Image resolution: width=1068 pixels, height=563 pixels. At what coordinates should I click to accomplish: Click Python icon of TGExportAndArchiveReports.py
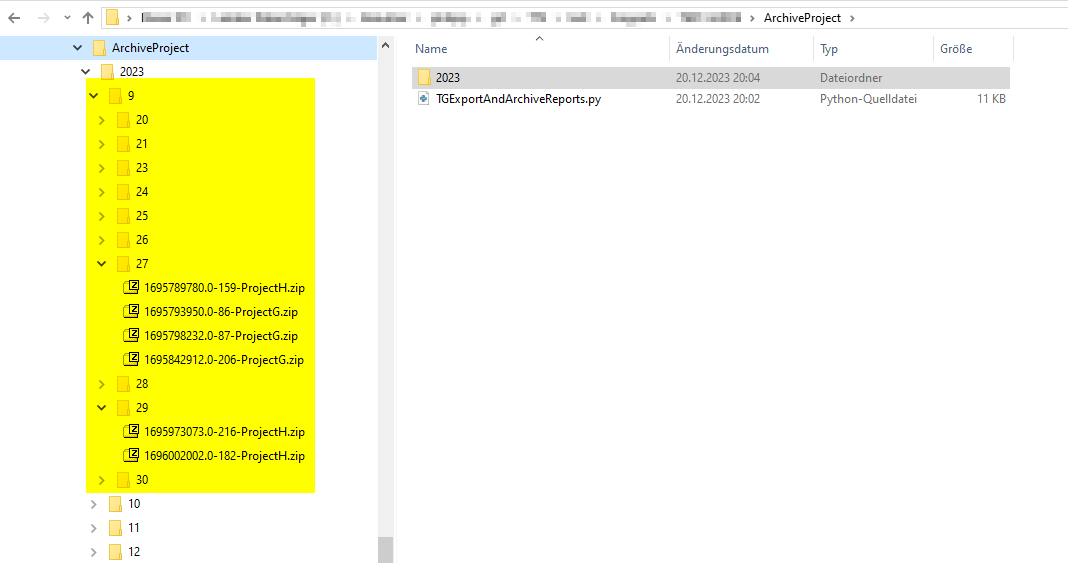click(x=424, y=99)
